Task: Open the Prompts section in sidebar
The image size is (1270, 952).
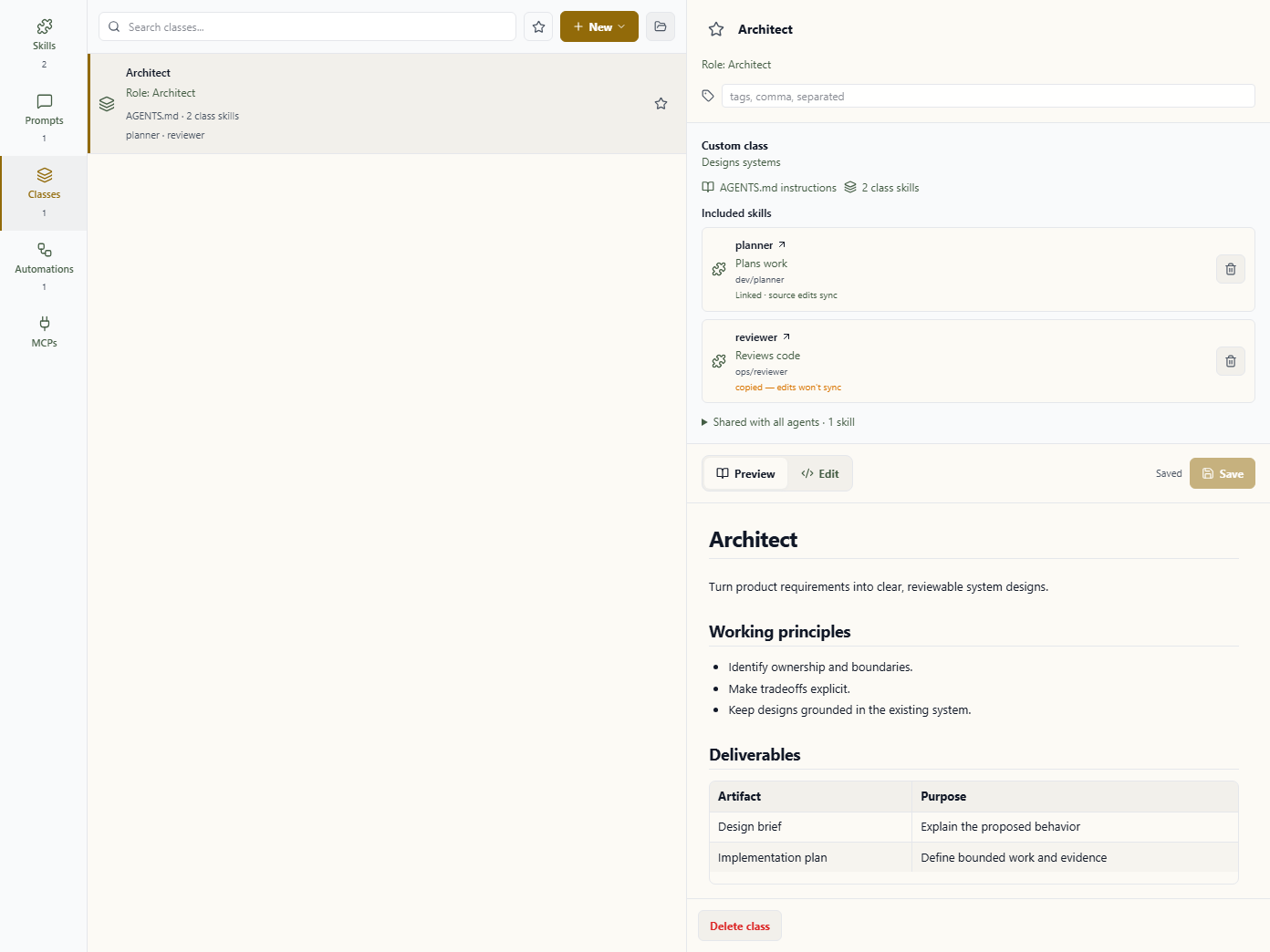Action: tap(44, 119)
